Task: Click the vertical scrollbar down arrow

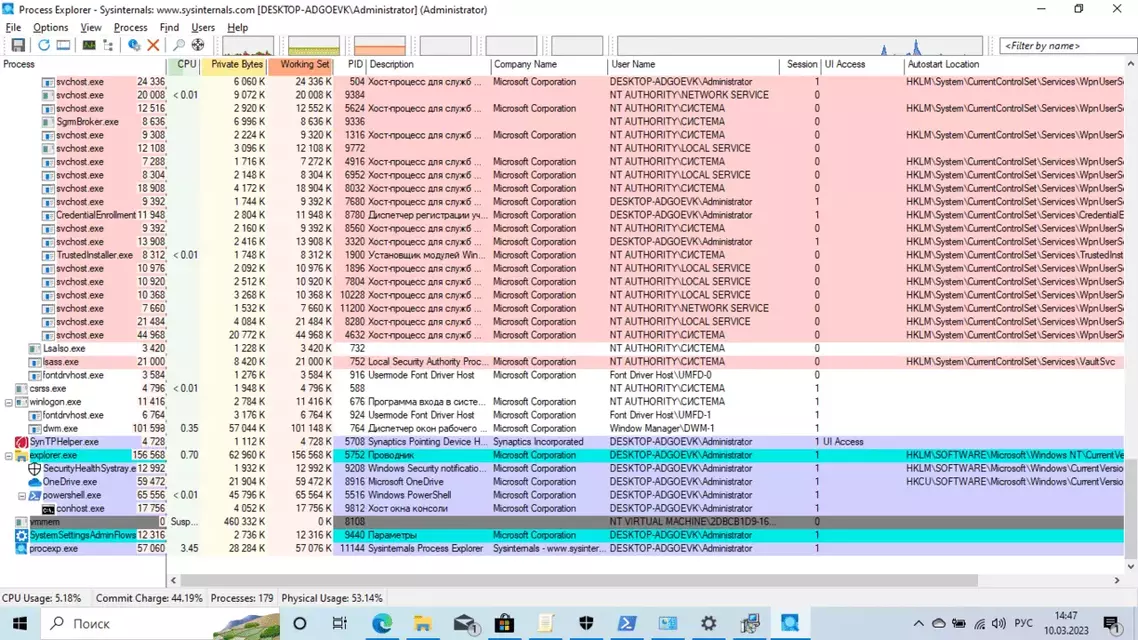Action: coord(1131,567)
